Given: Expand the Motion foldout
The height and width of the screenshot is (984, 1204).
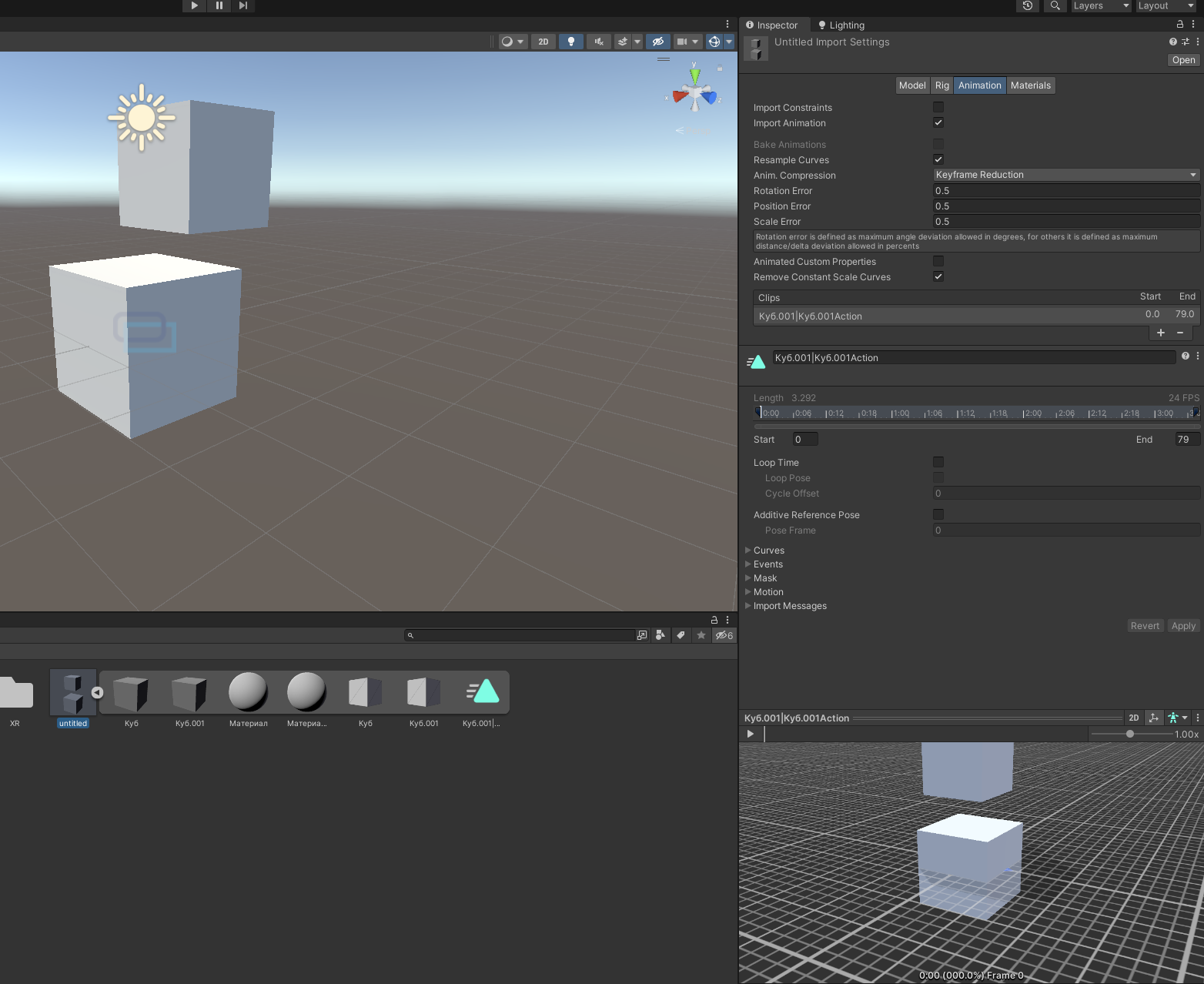Looking at the screenshot, I should [x=748, y=592].
